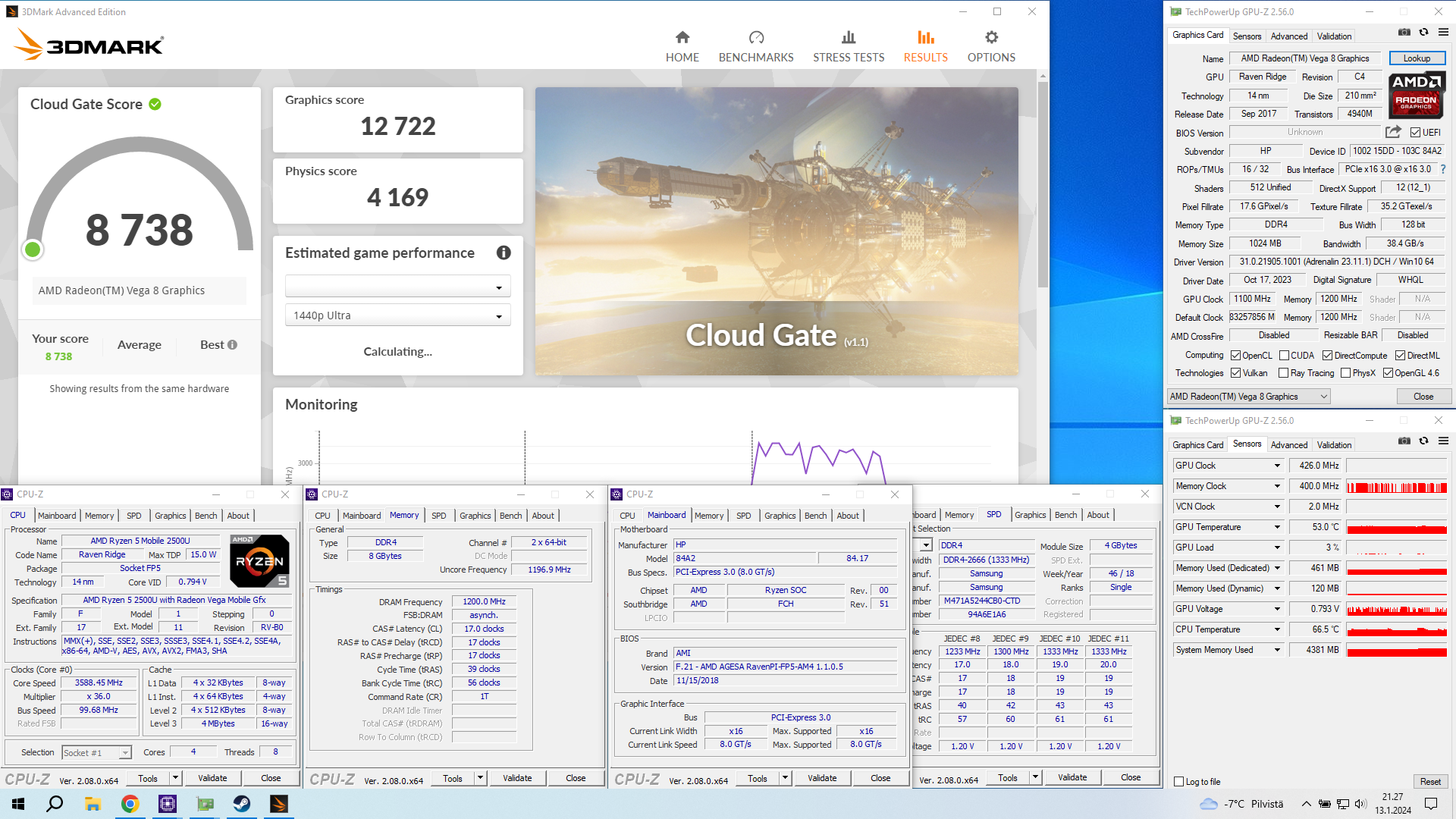The width and height of the screenshot is (1456, 819).
Task: Expand the GPU Temperature sensor dropdown
Action: pyautogui.click(x=1276, y=527)
